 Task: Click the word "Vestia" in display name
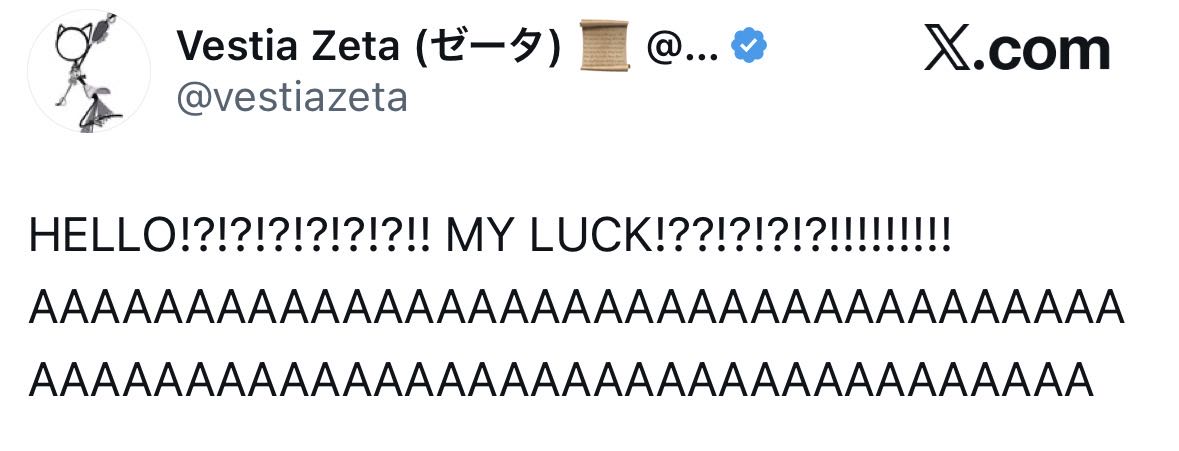click(x=238, y=46)
